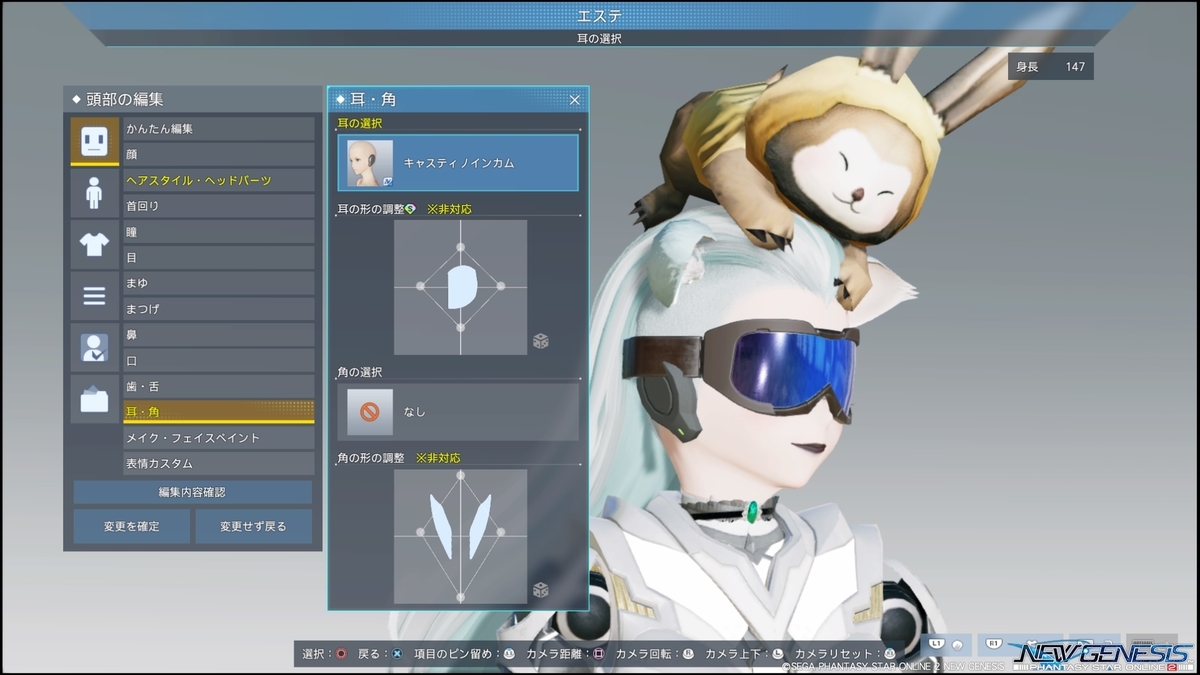Open the 歯・舌 menu item
Image resolution: width=1200 pixels, height=675 pixels.
click(219, 386)
